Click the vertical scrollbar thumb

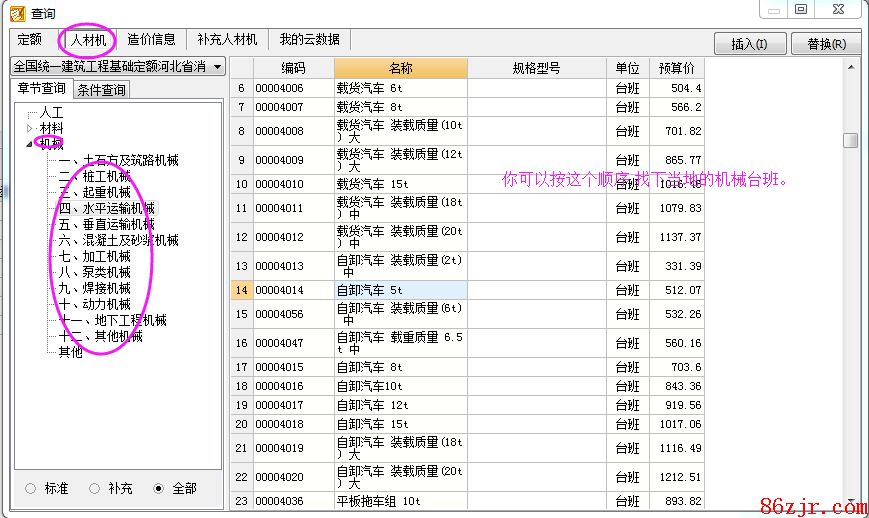tap(850, 140)
